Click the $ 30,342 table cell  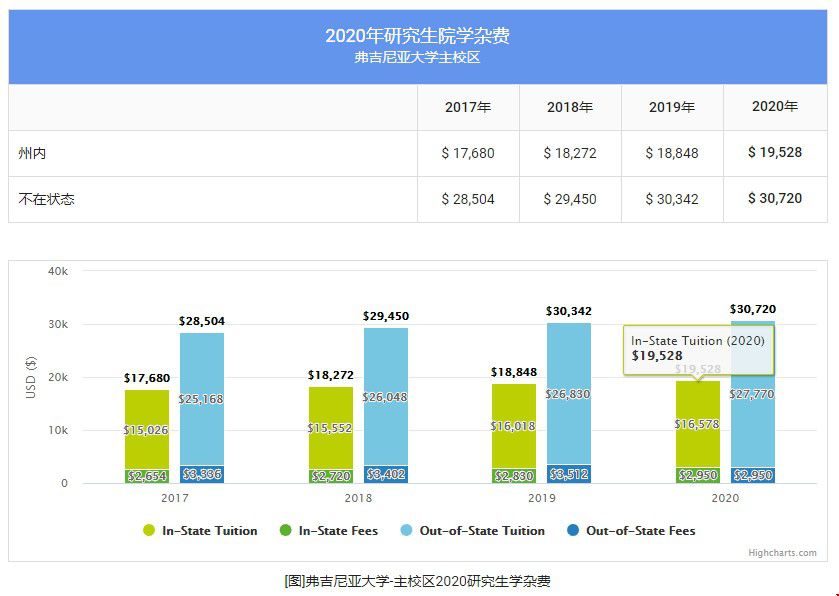(672, 200)
